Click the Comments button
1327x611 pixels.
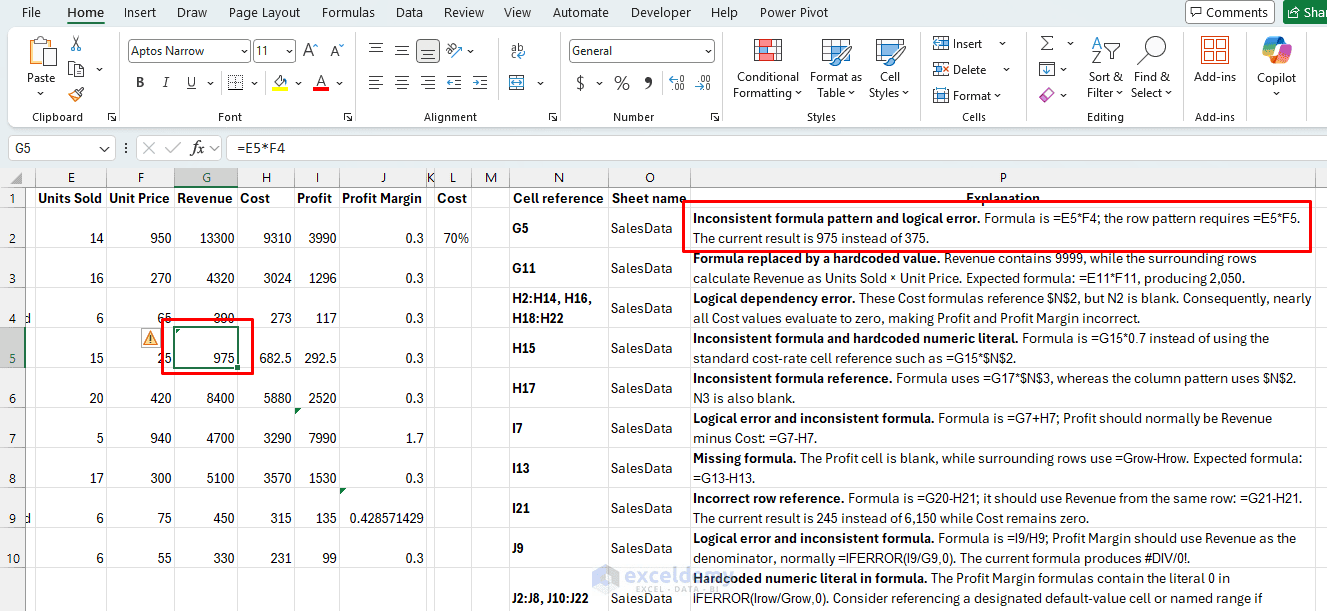[1229, 12]
